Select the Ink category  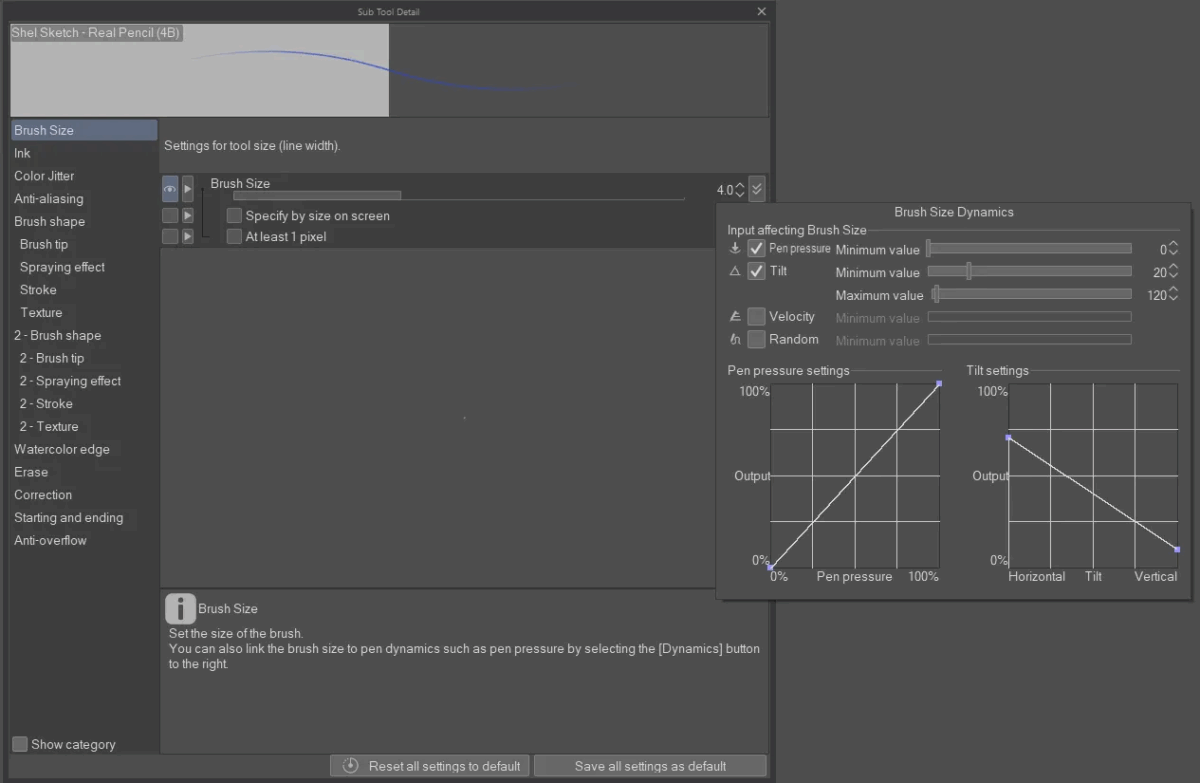(22, 153)
